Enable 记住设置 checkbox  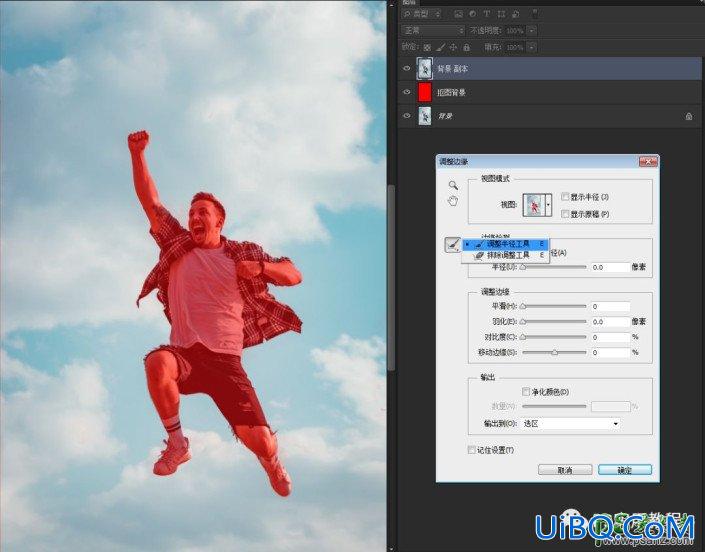click(x=472, y=450)
